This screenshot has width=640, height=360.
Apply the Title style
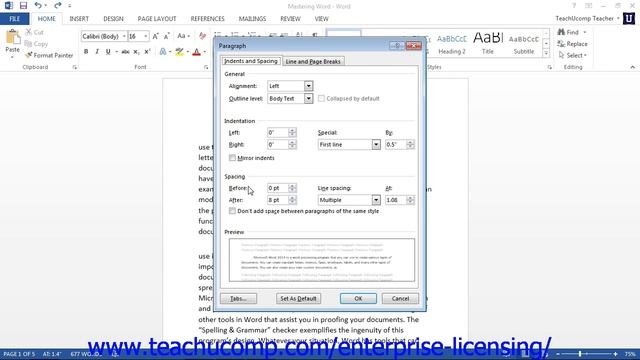coord(488,44)
